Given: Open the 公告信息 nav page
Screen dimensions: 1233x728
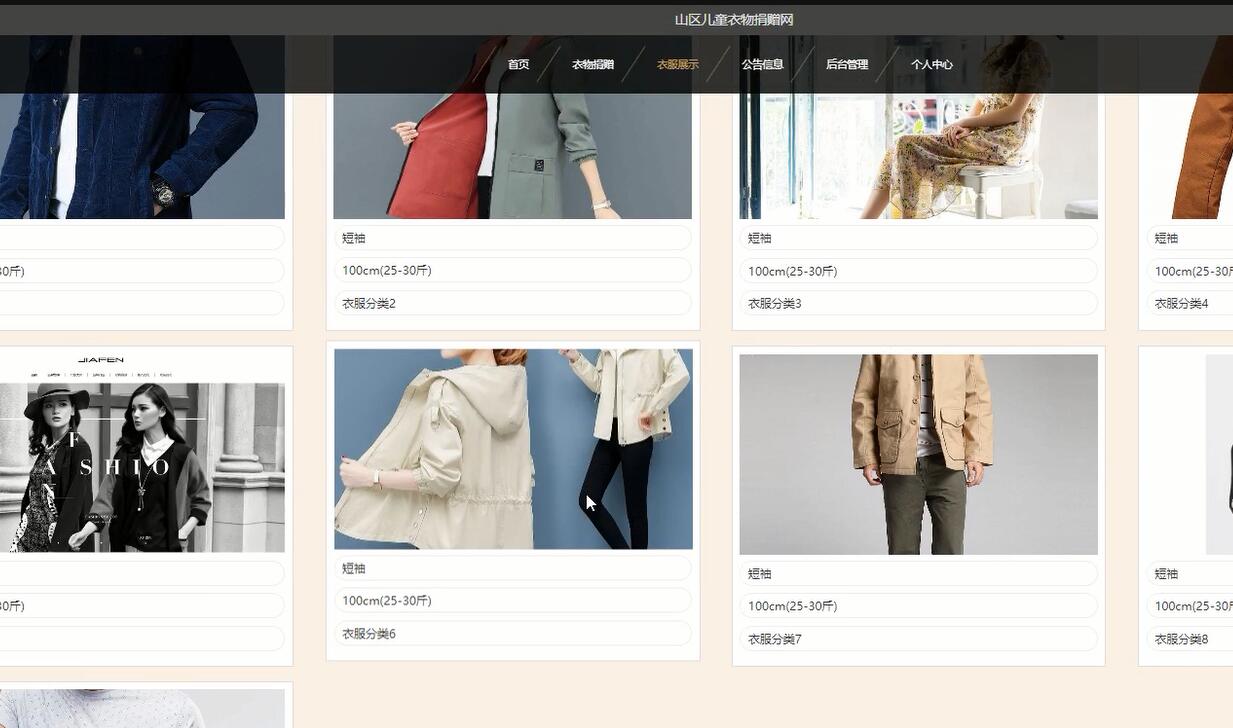Looking at the screenshot, I should [762, 64].
